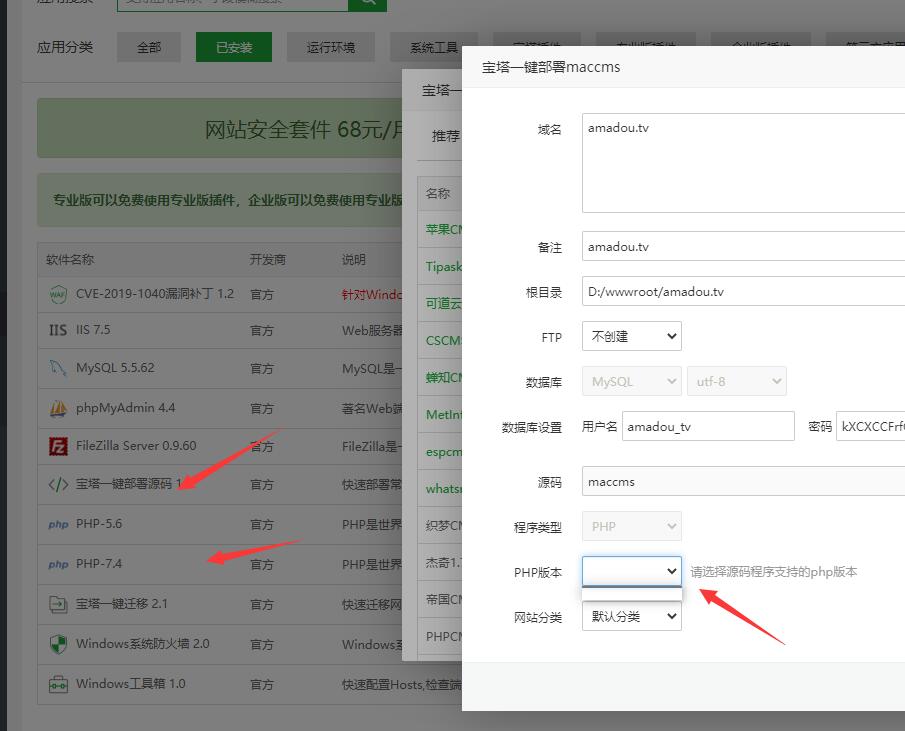This screenshot has width=905, height=731.
Task: Click the MetInfo link in source list
Action: pyautogui.click(x=443, y=414)
